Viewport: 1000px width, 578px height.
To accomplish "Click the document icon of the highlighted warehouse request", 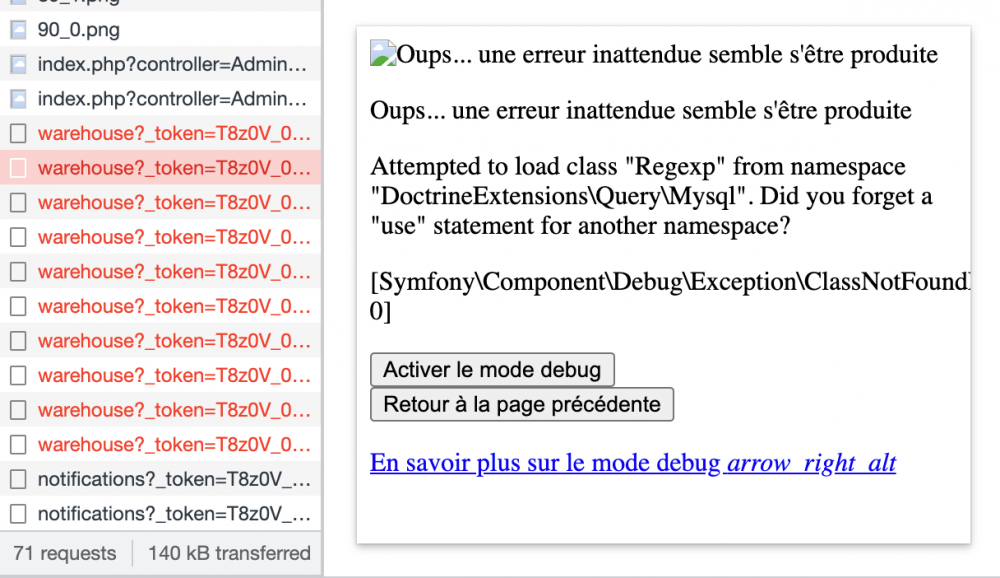I will [x=17, y=168].
